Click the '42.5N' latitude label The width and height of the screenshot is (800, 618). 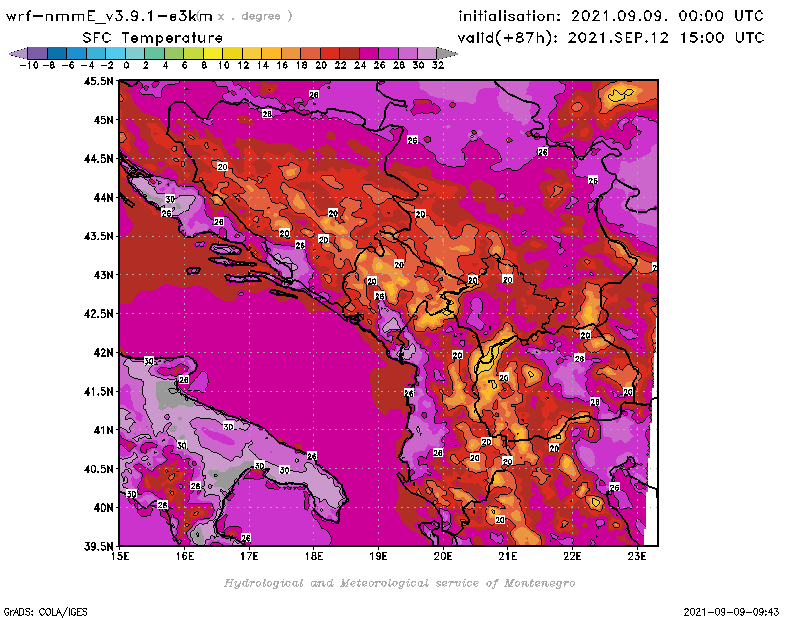click(x=98, y=313)
